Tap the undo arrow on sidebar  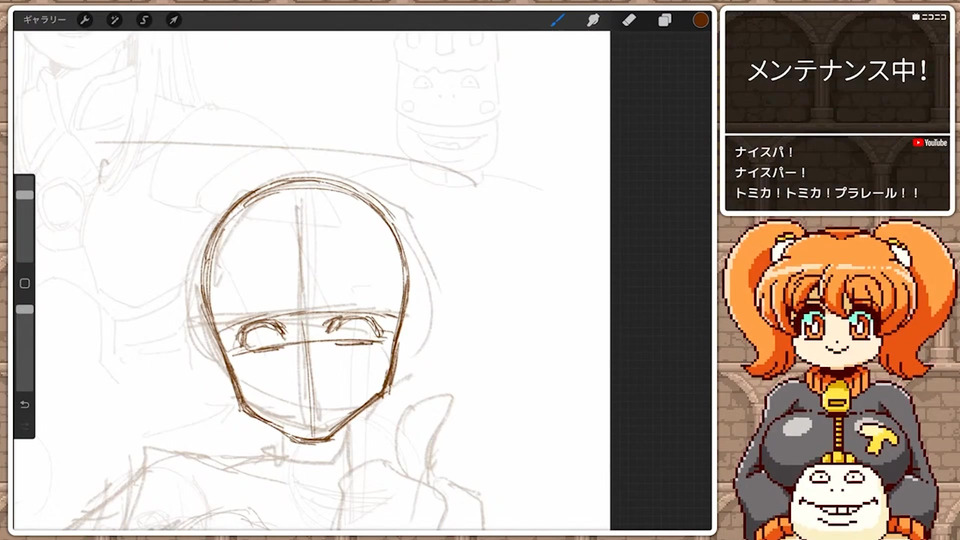pyautogui.click(x=25, y=405)
